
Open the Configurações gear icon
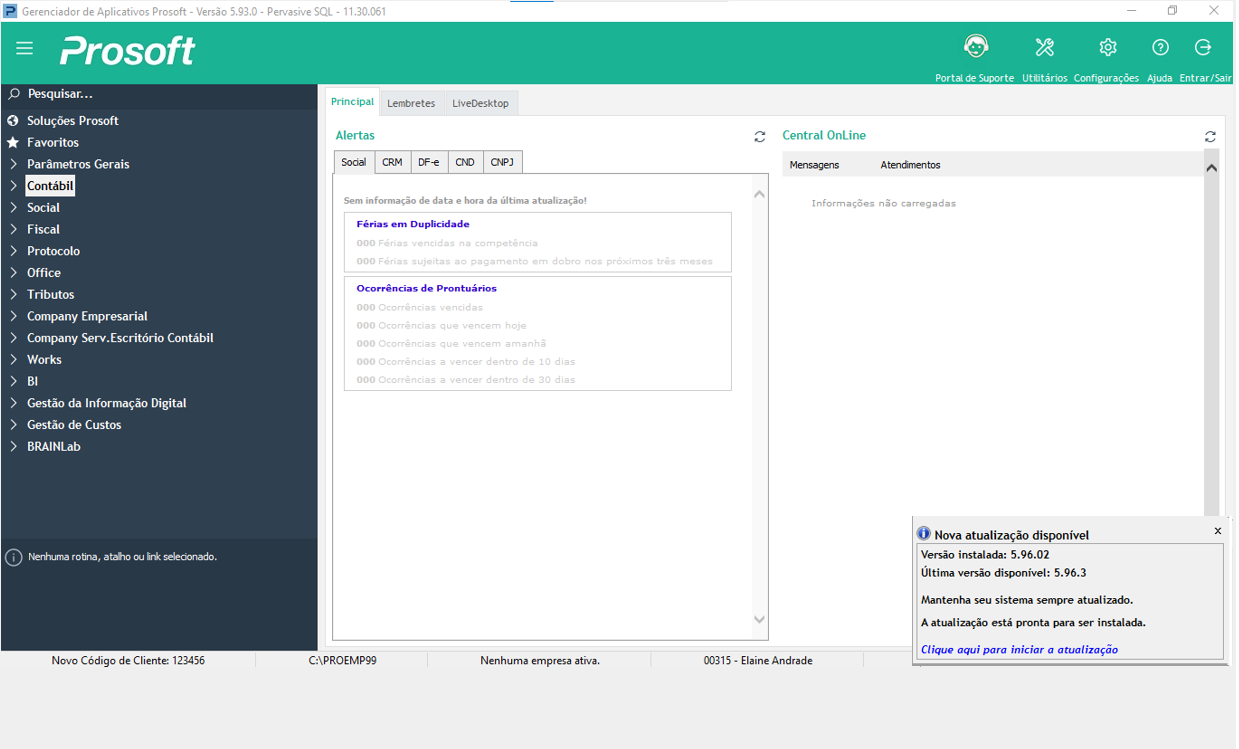tap(1107, 47)
